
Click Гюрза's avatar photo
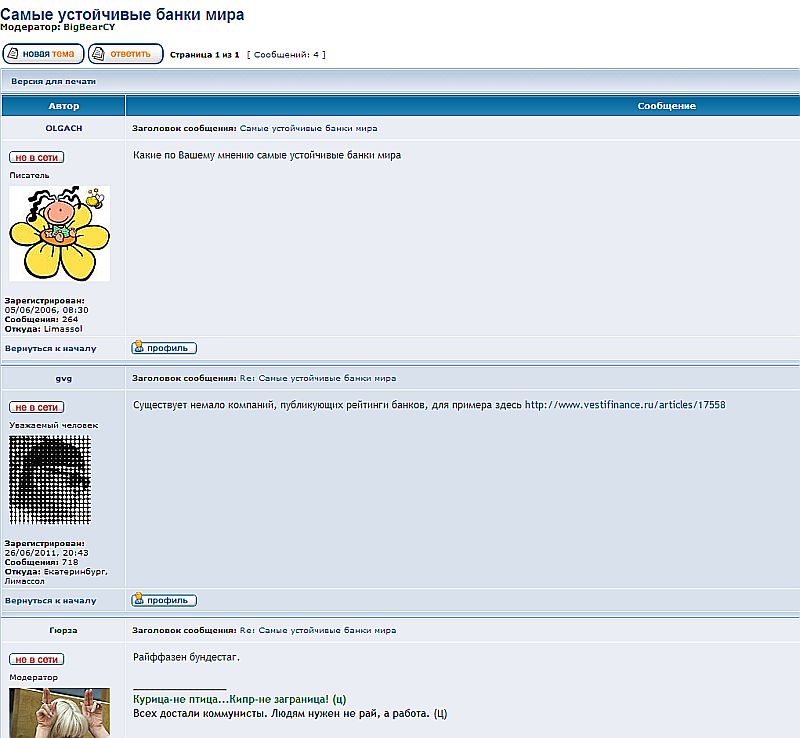click(60, 712)
